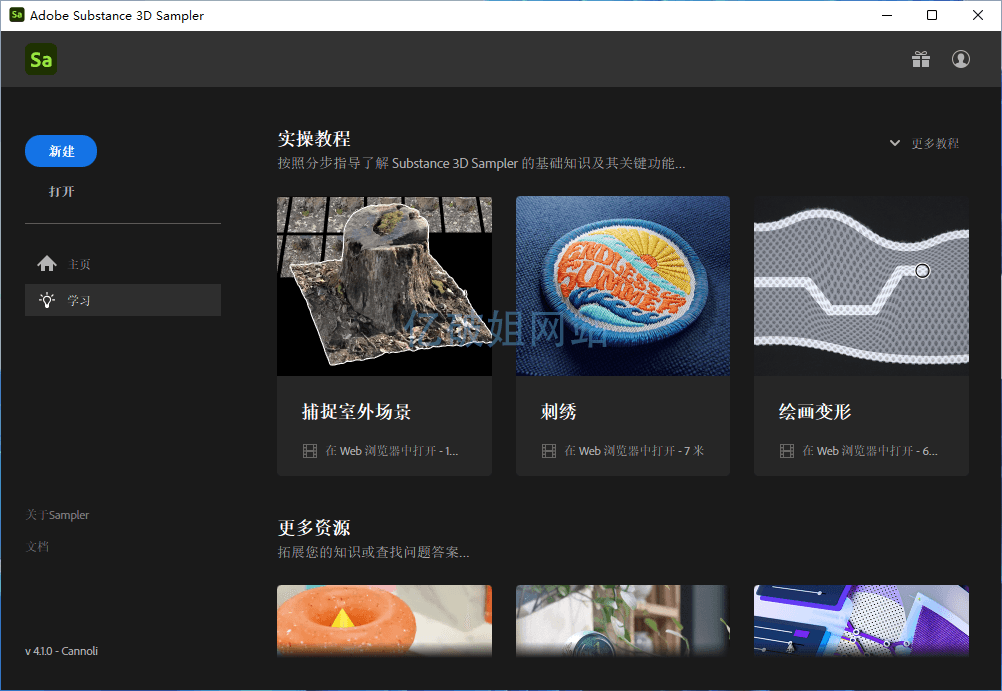
Task: Expand the 更多教程 chevron
Action: coord(895,143)
